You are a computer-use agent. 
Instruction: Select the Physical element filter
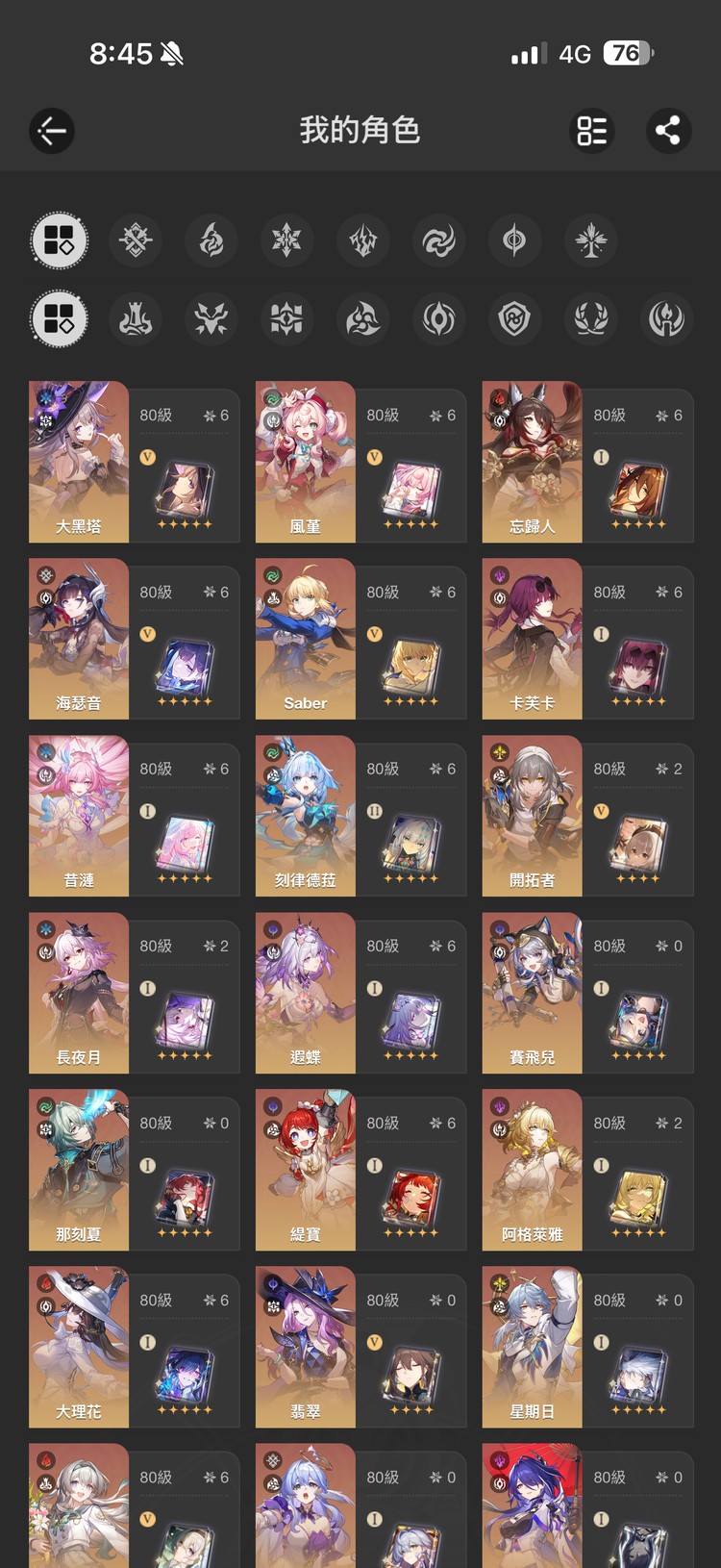(135, 240)
